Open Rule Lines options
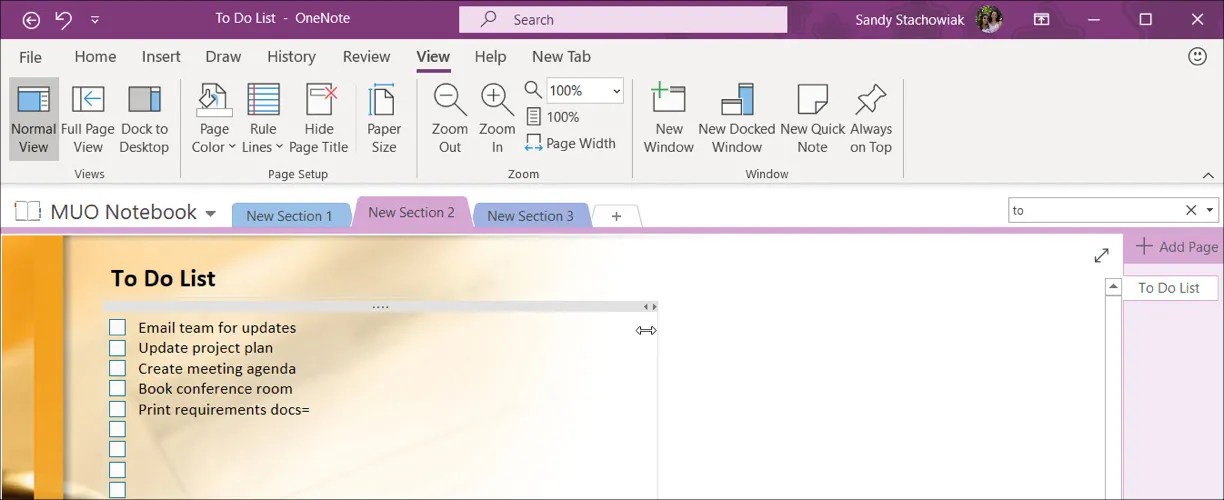Screen dimensions: 1224x500 point(264,119)
